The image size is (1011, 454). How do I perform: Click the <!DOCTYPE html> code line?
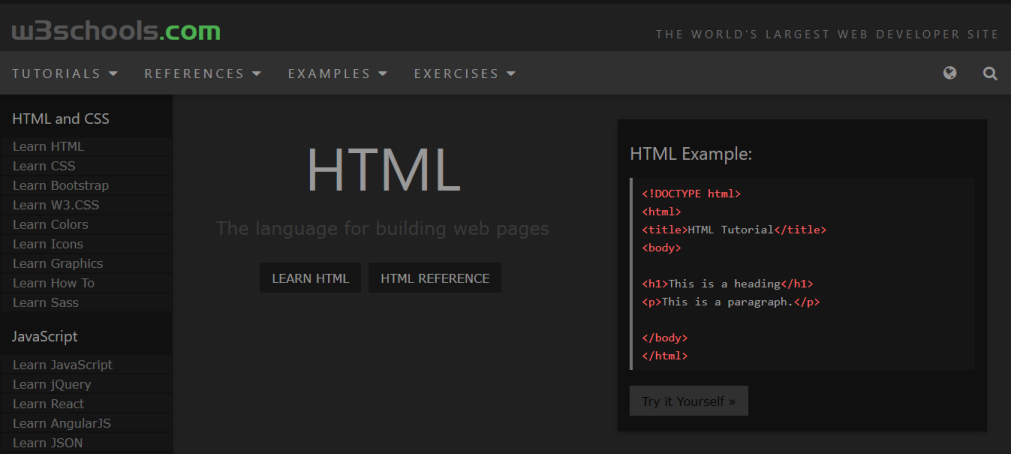click(691, 193)
